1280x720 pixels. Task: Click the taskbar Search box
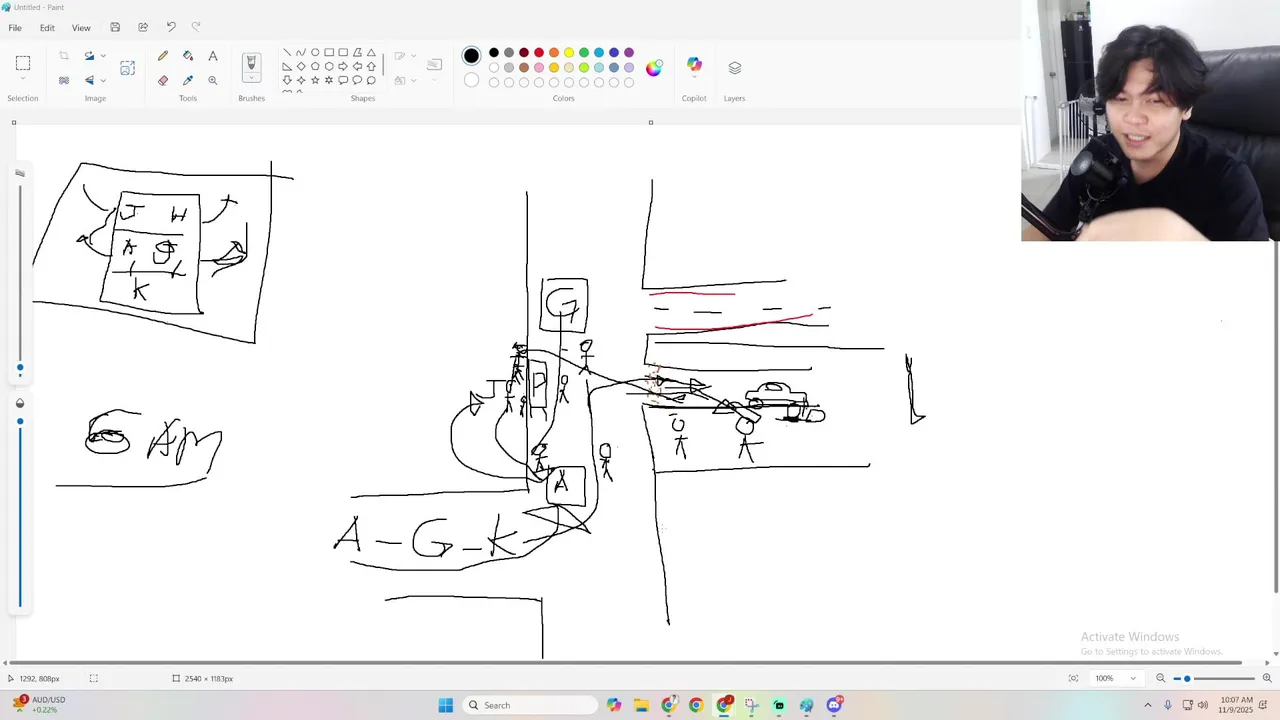(x=528, y=705)
